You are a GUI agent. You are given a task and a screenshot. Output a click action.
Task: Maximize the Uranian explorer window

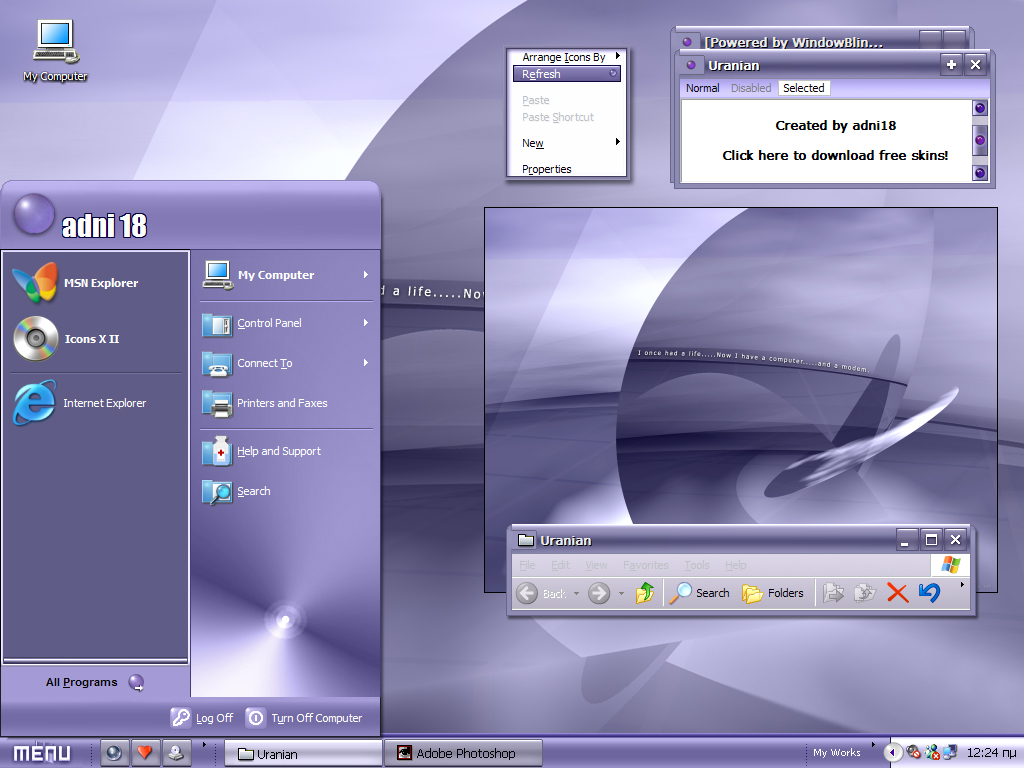(931, 539)
